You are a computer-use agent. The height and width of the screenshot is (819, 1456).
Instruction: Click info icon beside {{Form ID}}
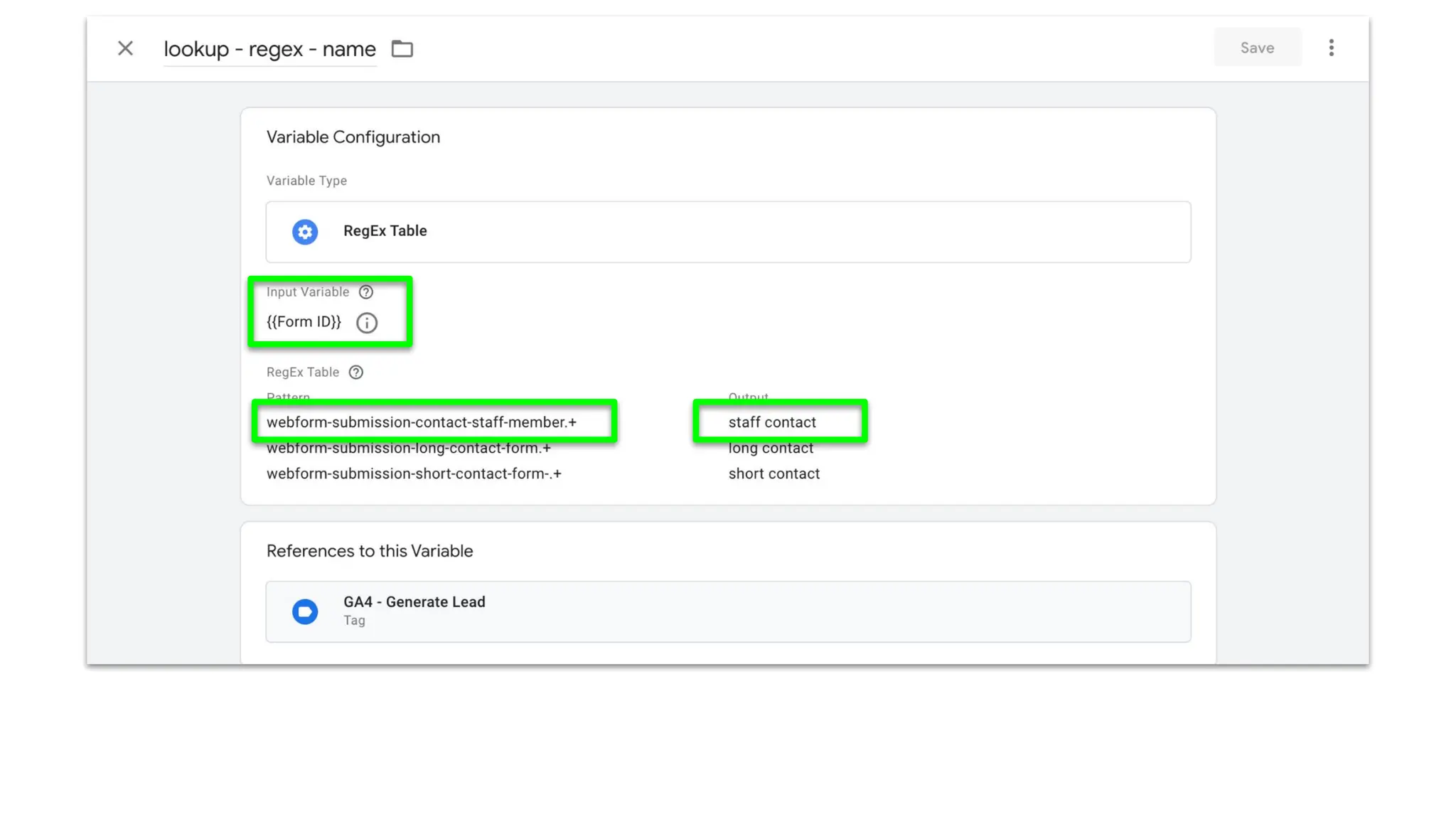pos(367,323)
